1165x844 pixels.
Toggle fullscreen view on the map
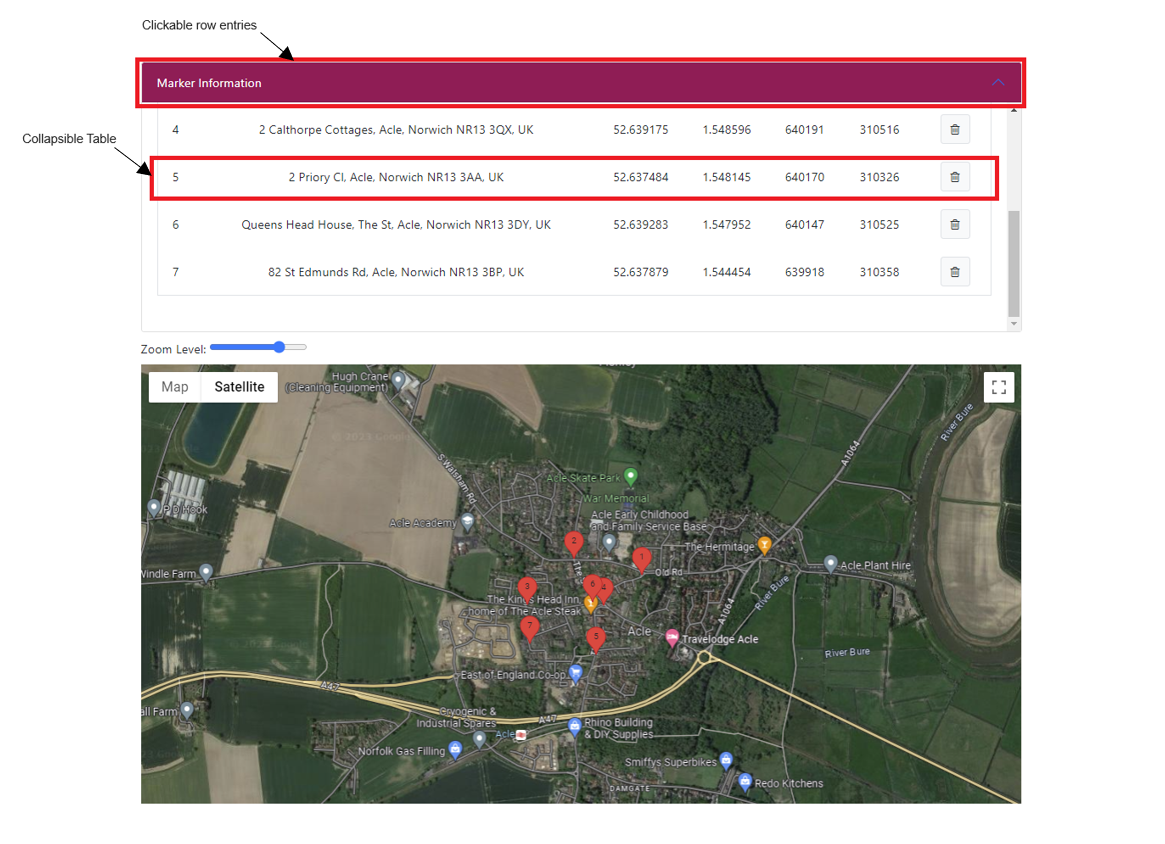999,388
